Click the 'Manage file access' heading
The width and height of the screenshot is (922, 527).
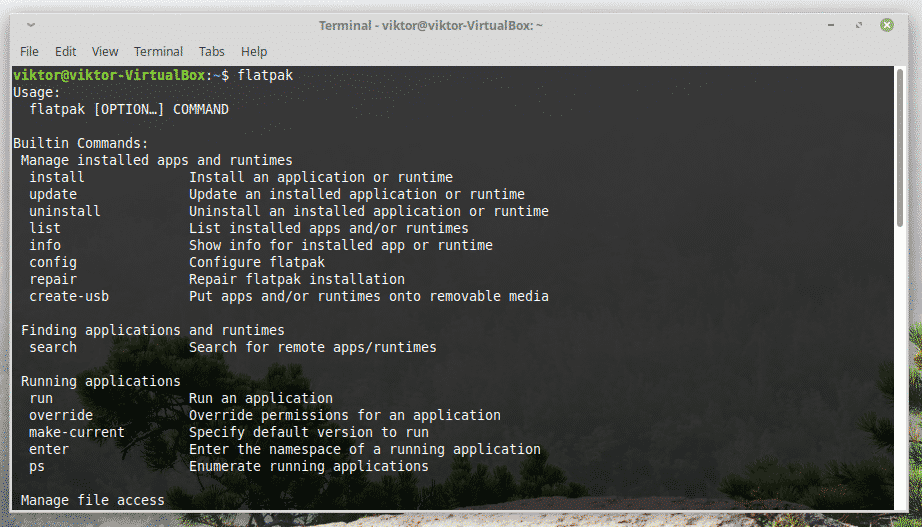(x=93, y=501)
